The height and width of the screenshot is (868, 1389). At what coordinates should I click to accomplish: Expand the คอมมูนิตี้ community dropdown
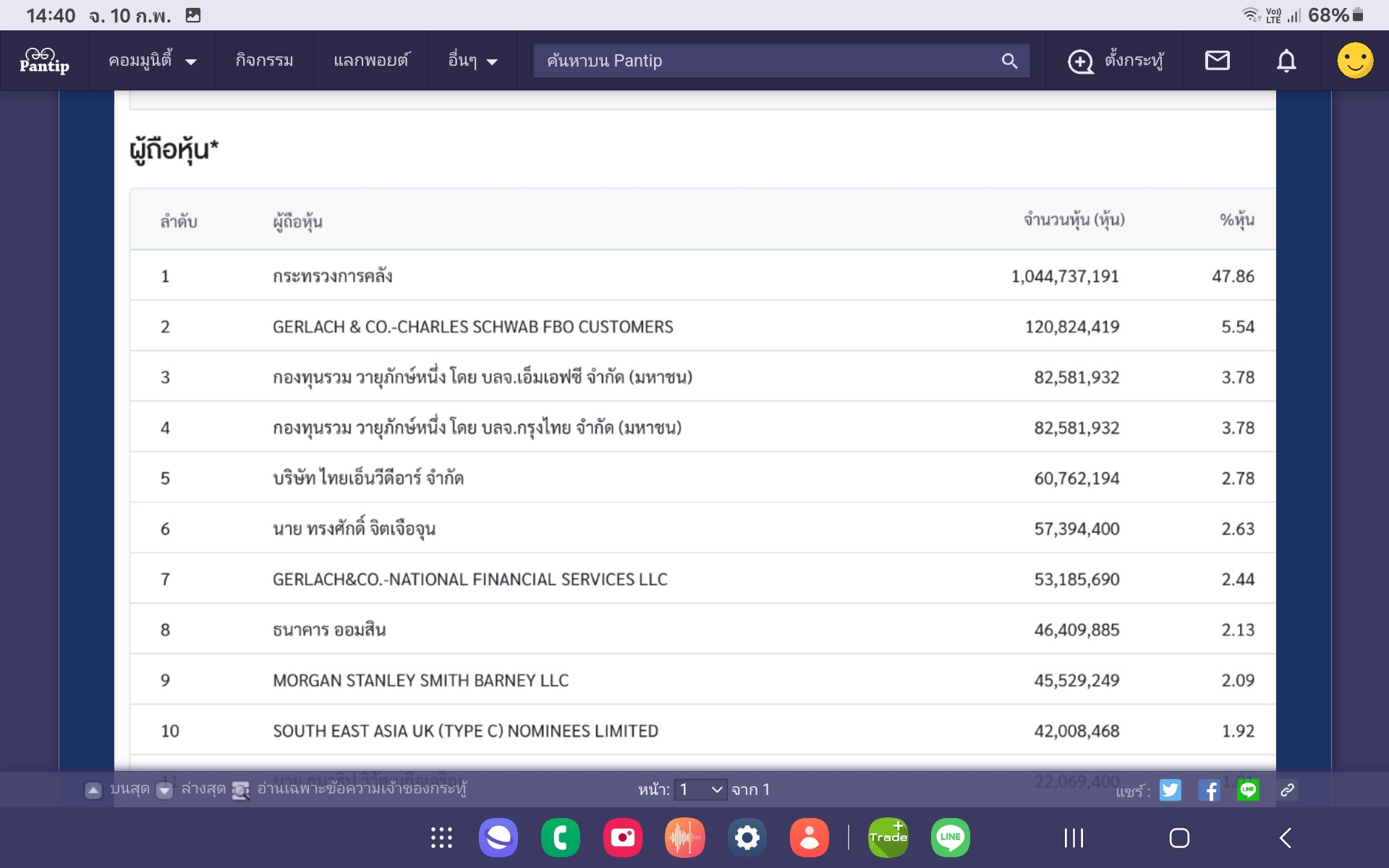[x=152, y=61]
